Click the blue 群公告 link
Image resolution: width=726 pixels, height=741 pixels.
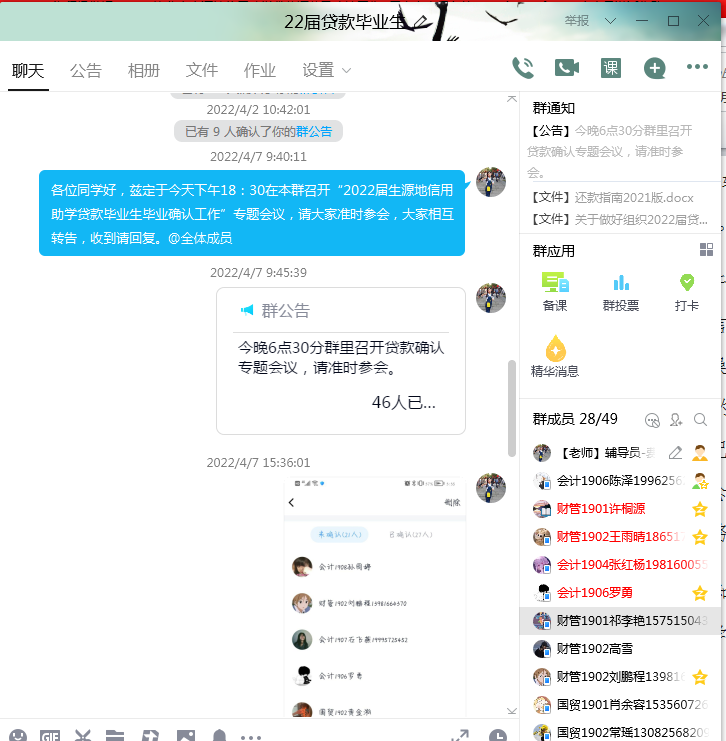(x=314, y=131)
